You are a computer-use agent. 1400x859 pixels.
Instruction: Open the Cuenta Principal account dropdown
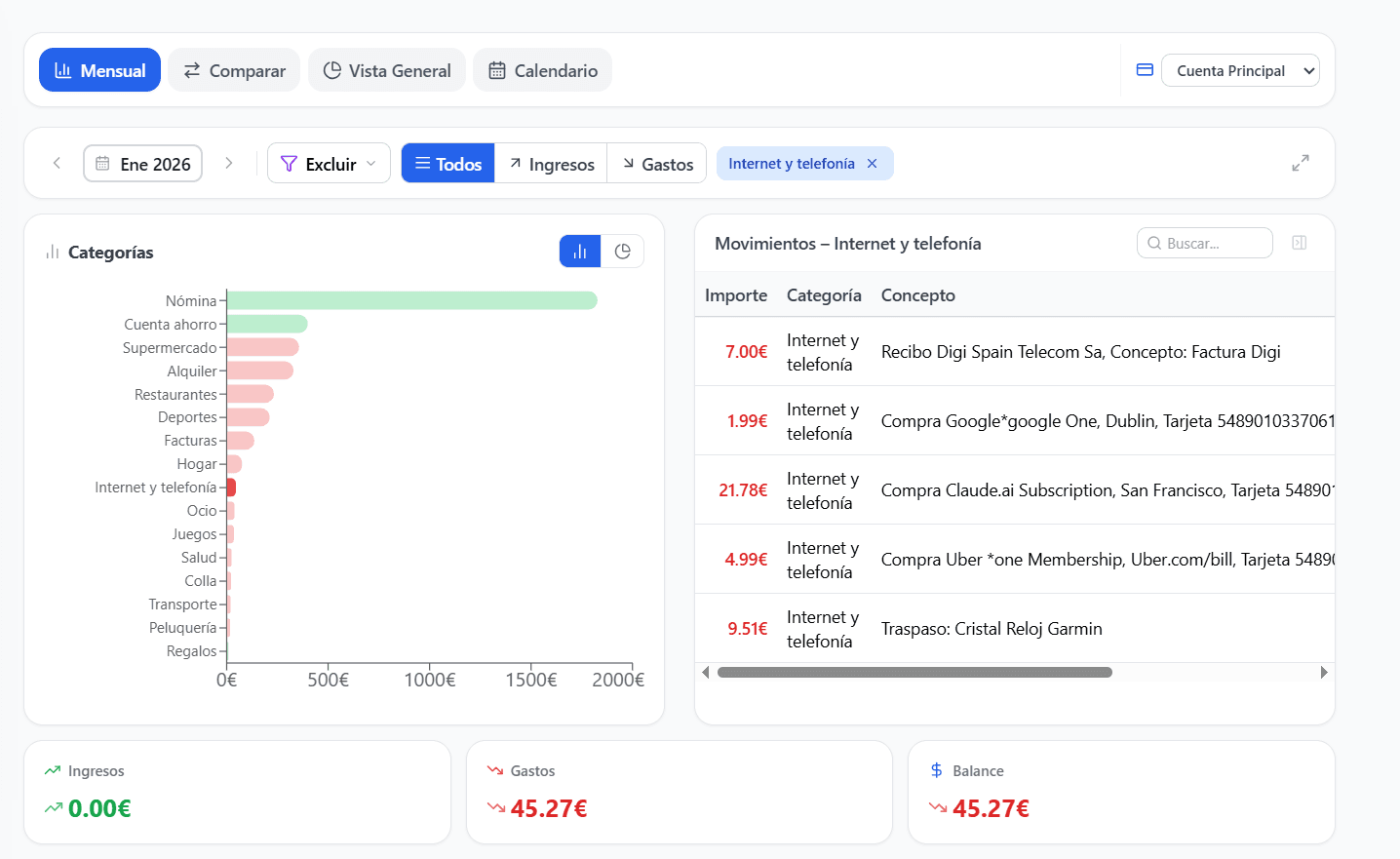[1240, 70]
